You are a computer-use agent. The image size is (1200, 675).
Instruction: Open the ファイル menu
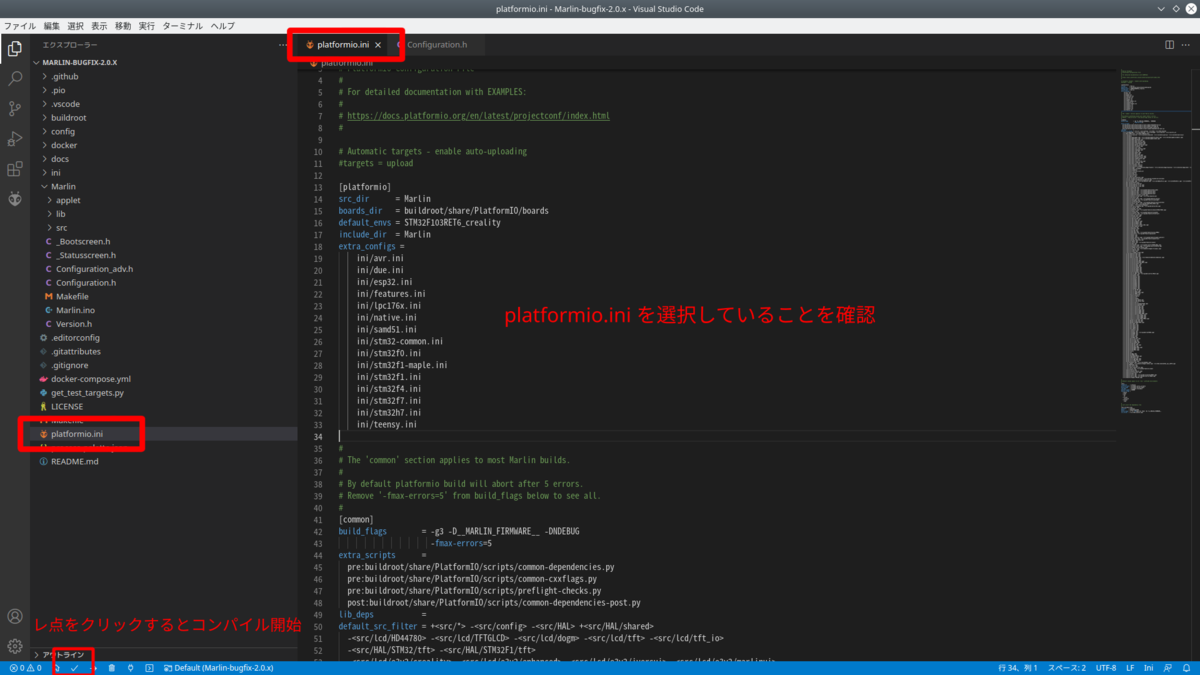[x=20, y=26]
